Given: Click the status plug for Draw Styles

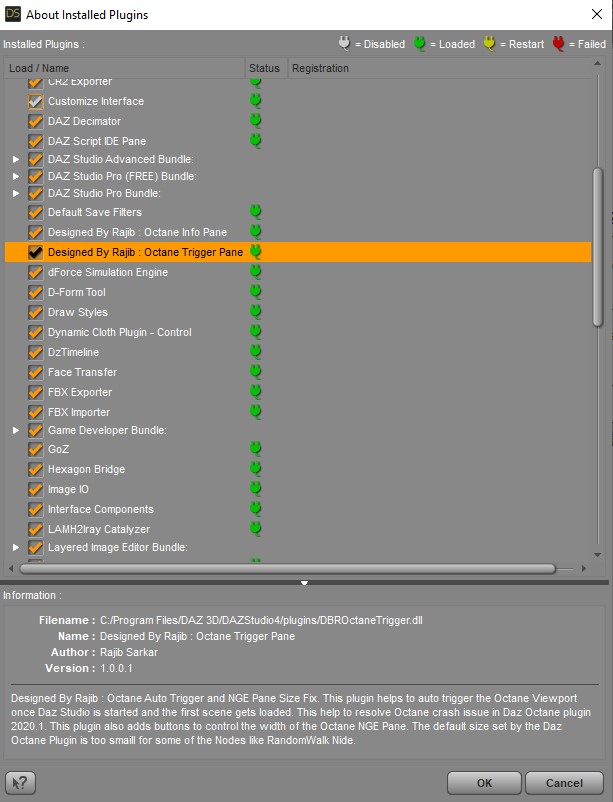Looking at the screenshot, I should coord(255,311).
